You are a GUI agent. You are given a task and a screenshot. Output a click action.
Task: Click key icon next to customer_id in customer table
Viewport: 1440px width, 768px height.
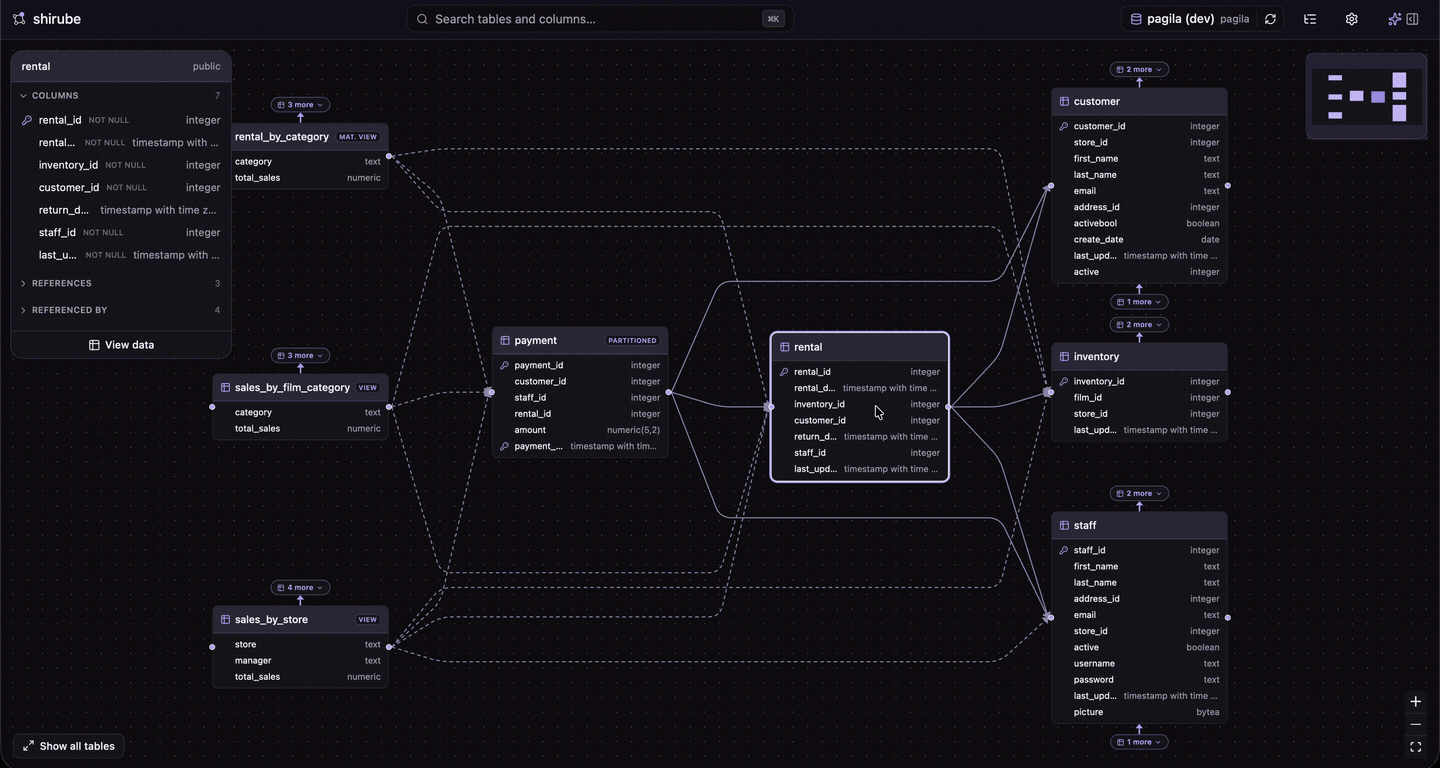point(1064,126)
